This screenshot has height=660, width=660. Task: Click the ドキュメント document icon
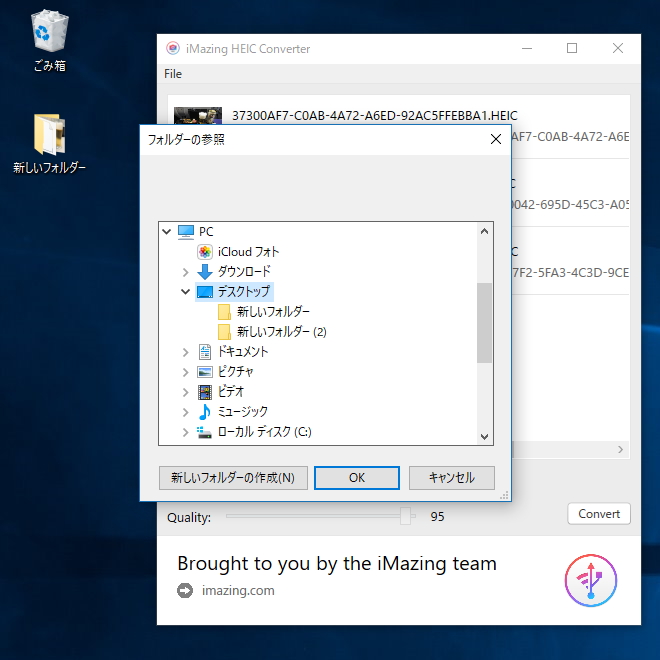205,352
